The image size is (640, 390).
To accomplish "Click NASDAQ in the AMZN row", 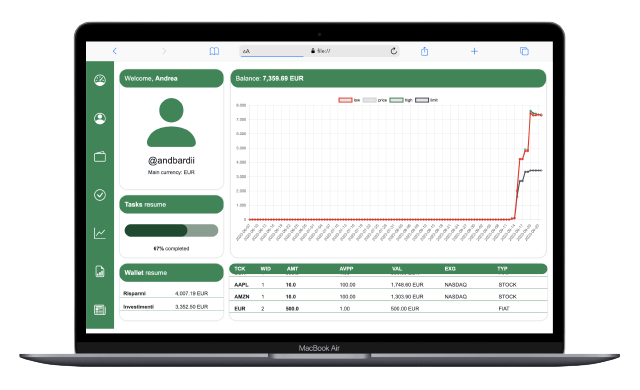I will tap(456, 297).
